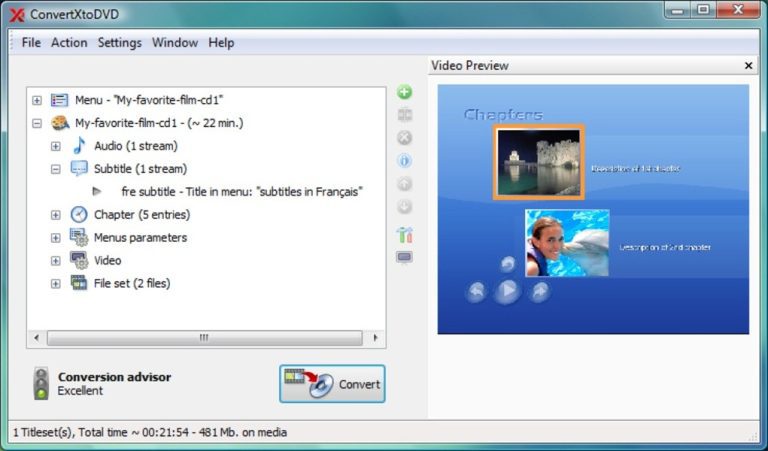Close the Video Preview panel

(x=749, y=66)
